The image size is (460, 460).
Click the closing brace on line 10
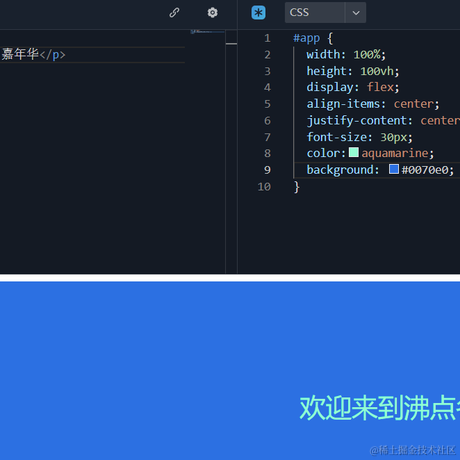[x=297, y=187]
